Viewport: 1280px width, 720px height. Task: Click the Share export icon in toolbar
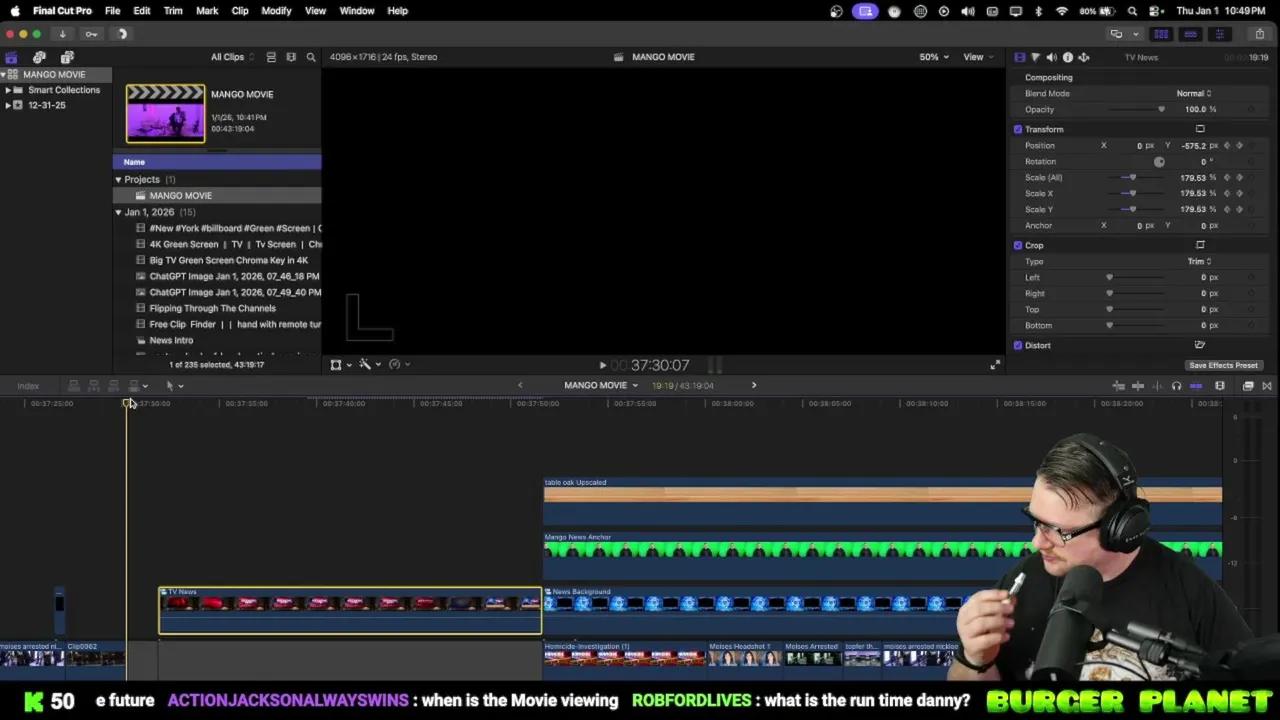point(1260,34)
